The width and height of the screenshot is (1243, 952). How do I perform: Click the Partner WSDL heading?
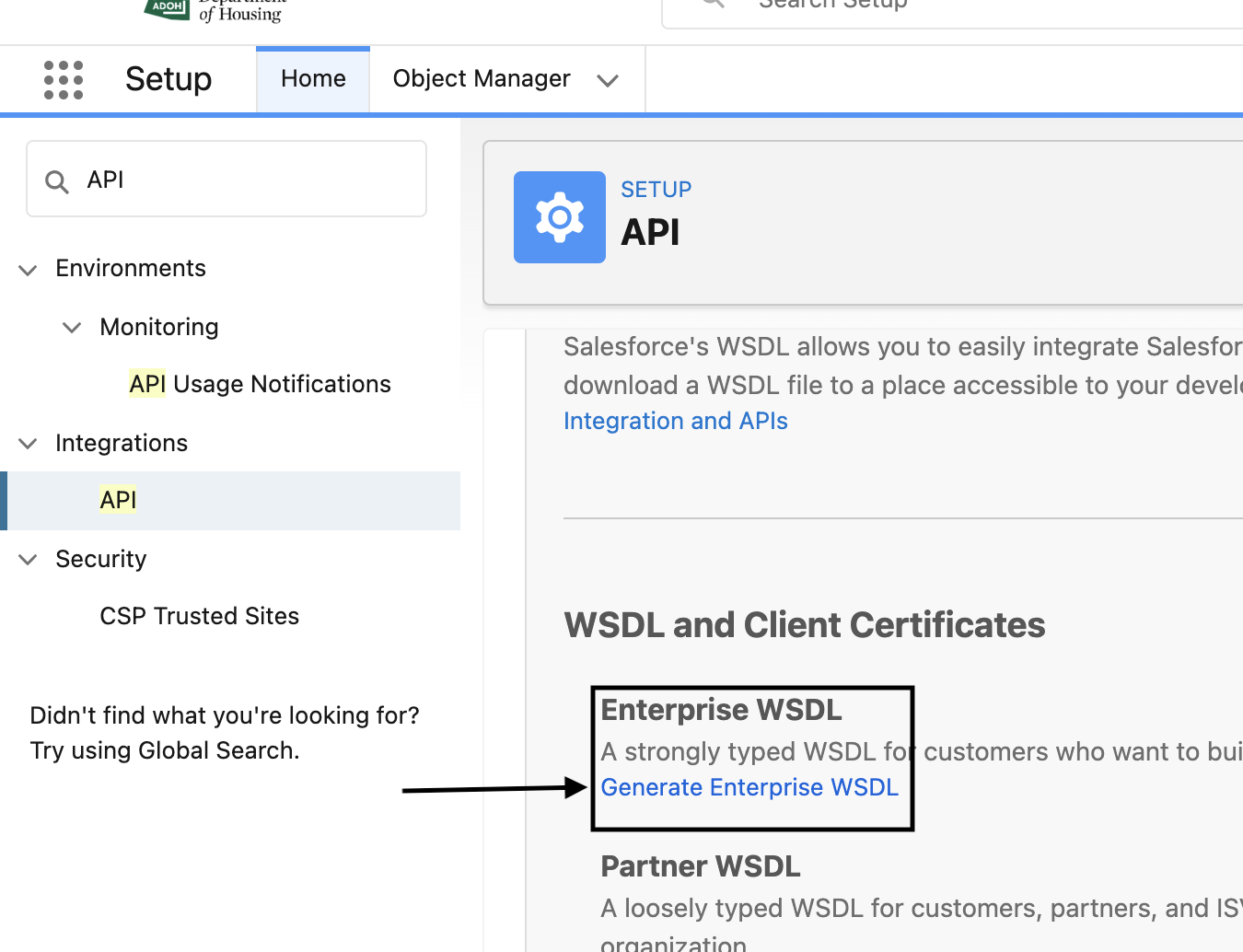[701, 866]
